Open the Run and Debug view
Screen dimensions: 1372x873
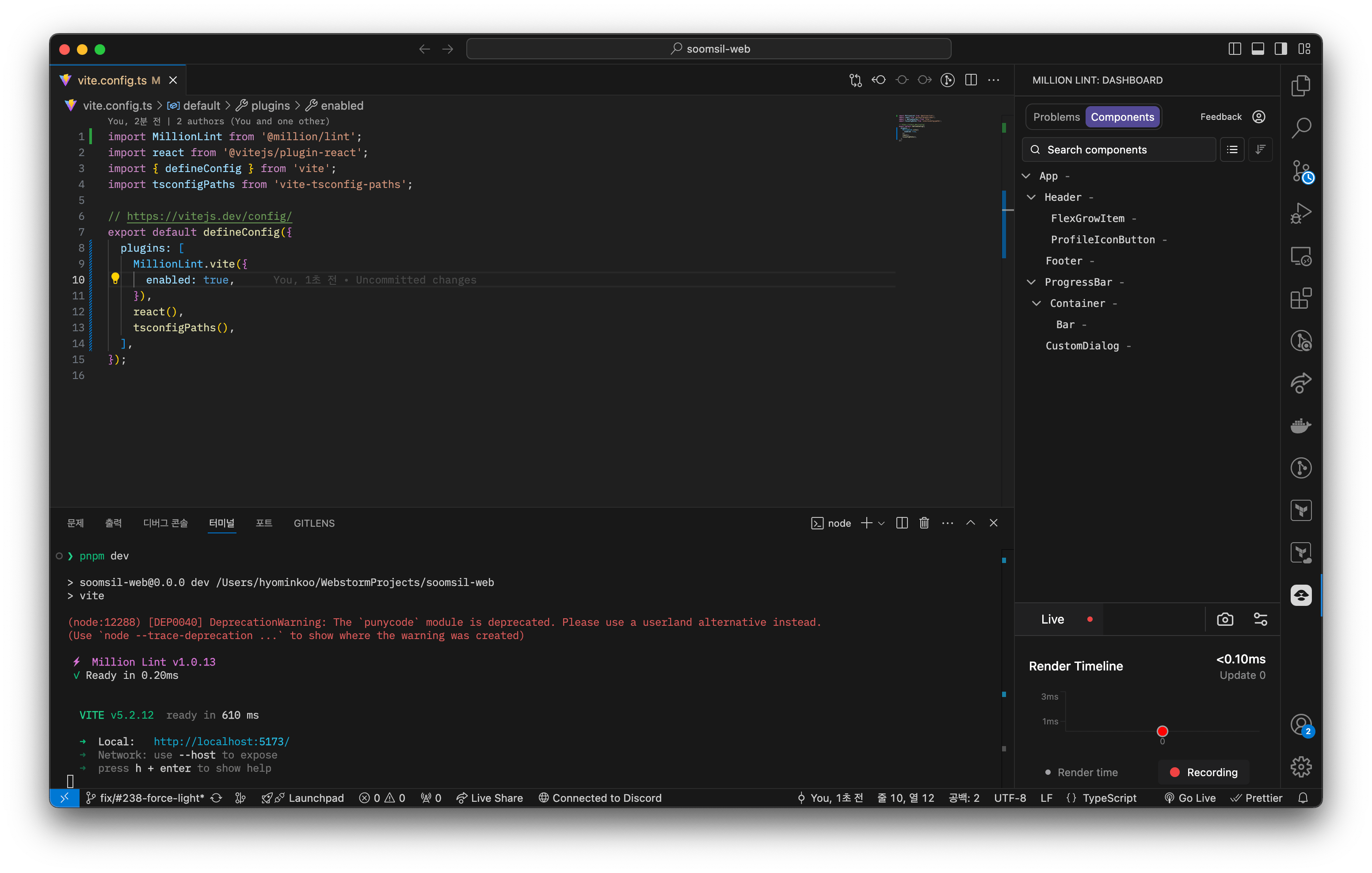click(1301, 213)
